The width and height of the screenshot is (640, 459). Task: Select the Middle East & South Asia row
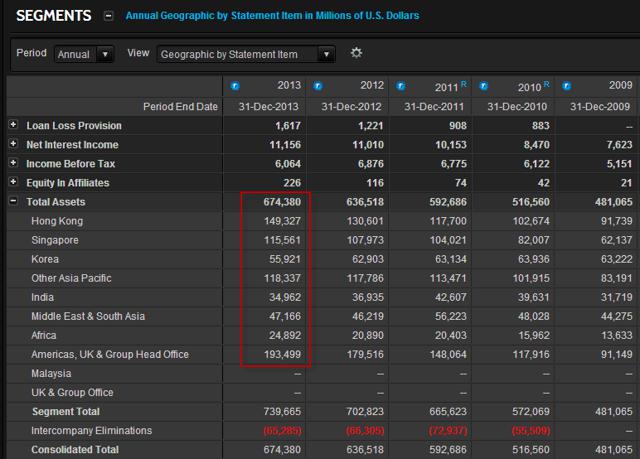point(88,316)
